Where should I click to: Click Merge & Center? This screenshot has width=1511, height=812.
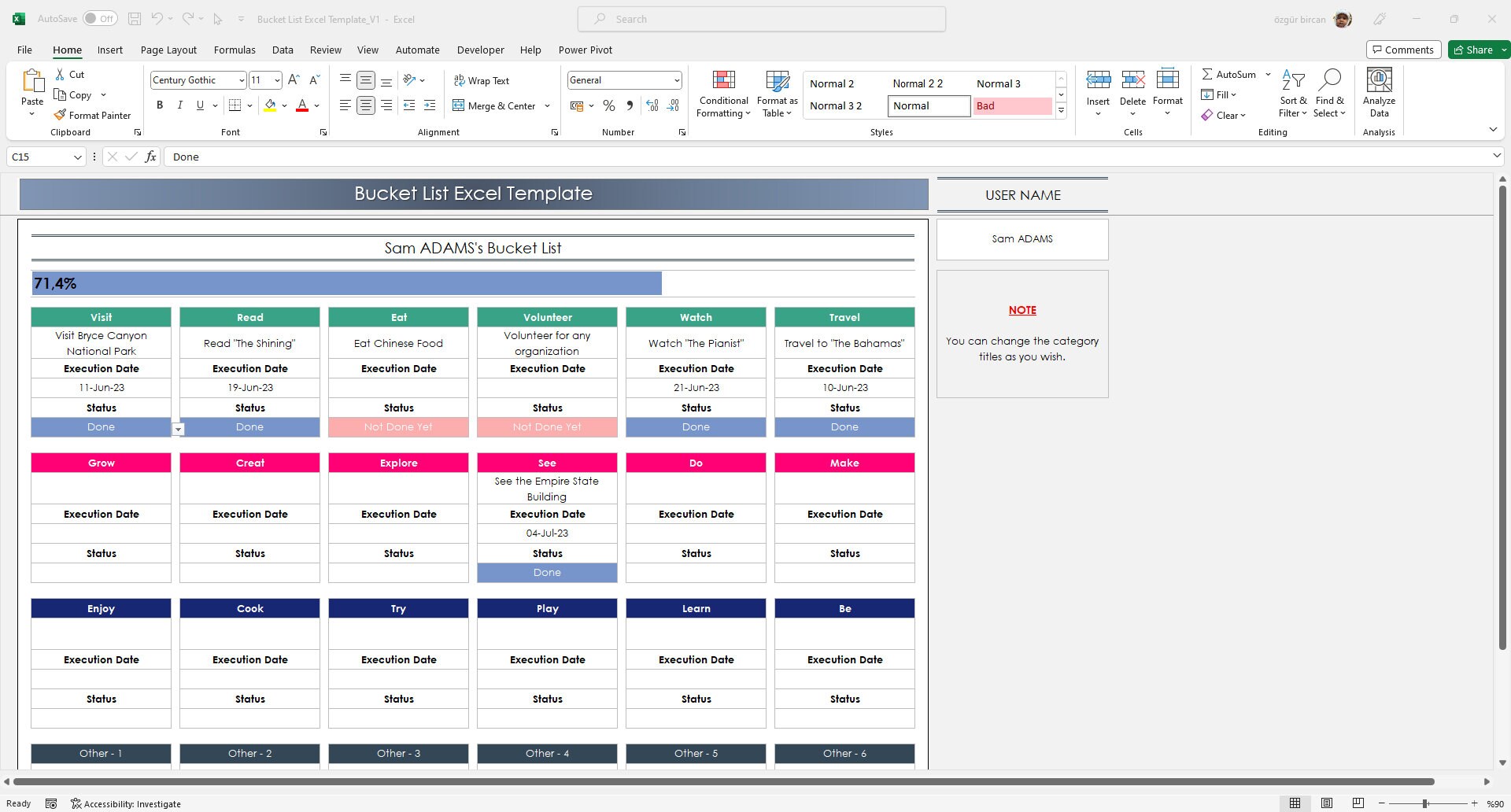click(494, 105)
